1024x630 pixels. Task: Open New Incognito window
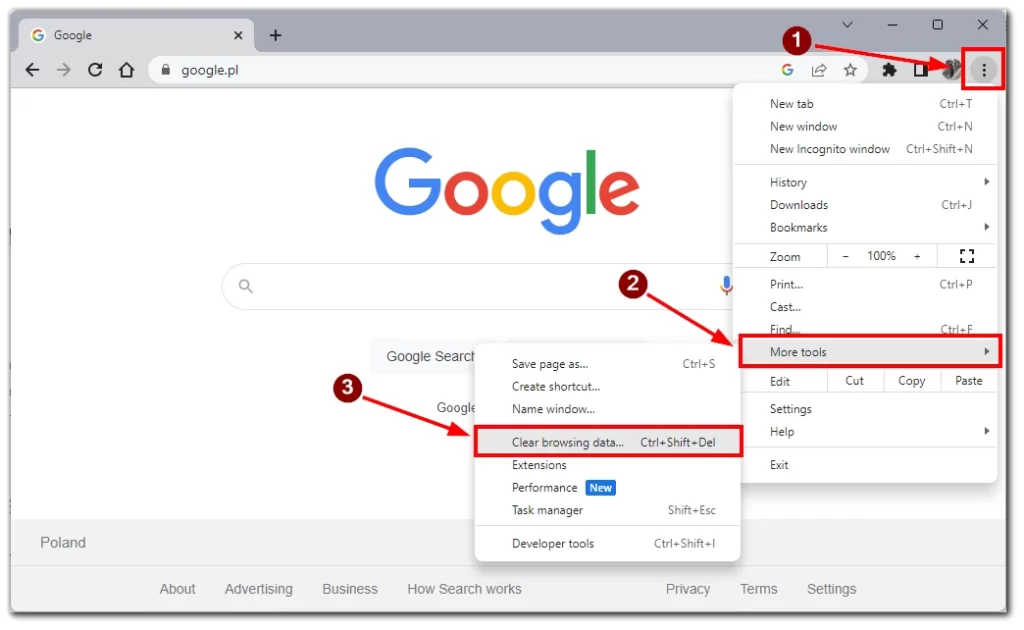click(x=865, y=149)
